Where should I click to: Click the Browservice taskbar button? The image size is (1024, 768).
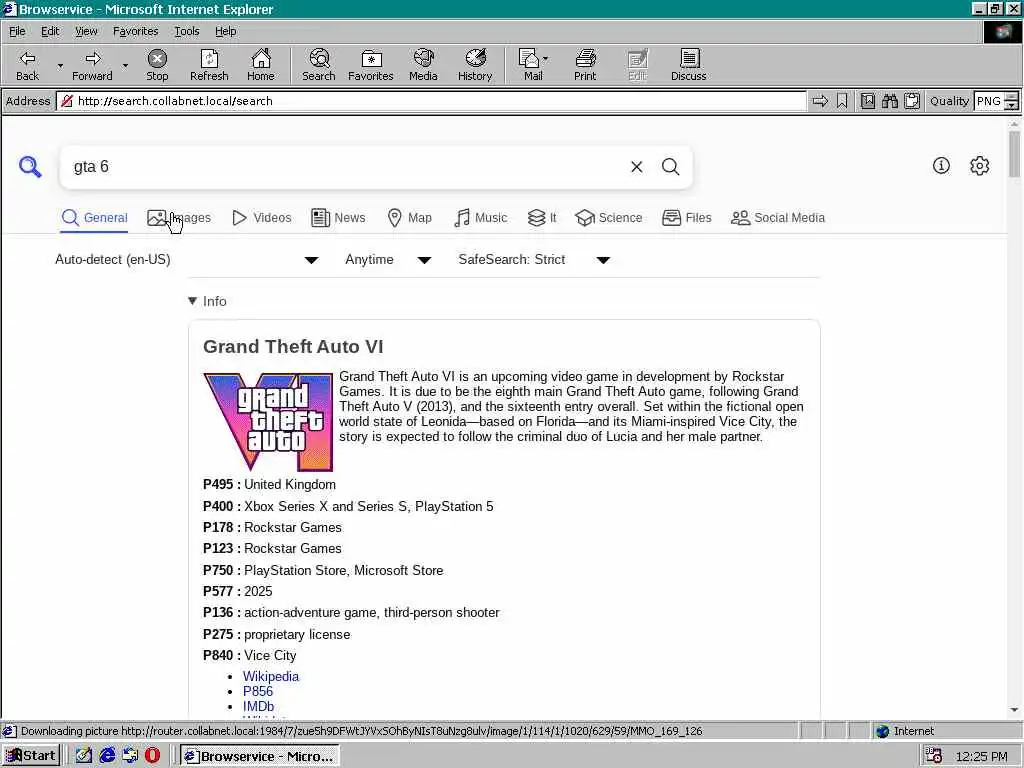point(260,756)
